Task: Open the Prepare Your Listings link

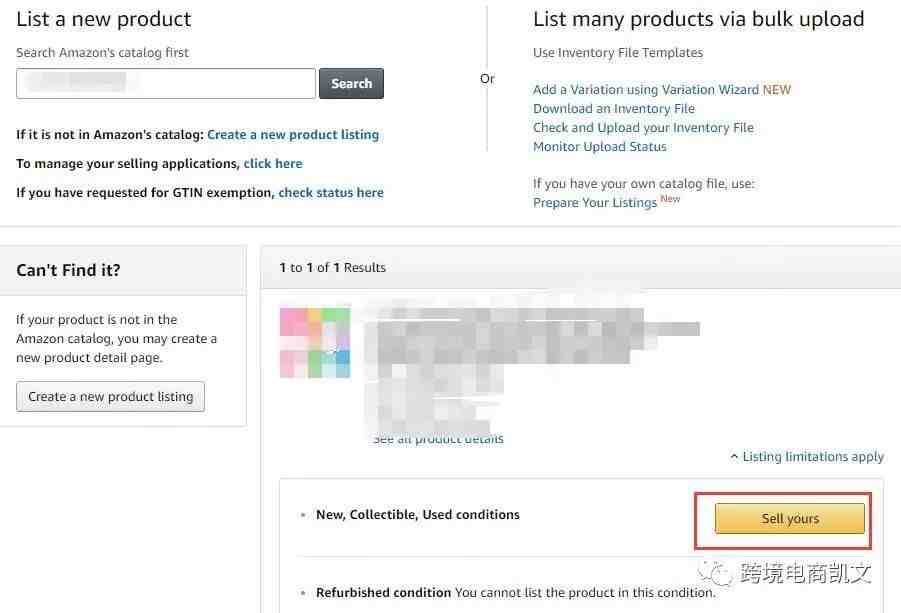Action: 595,202
